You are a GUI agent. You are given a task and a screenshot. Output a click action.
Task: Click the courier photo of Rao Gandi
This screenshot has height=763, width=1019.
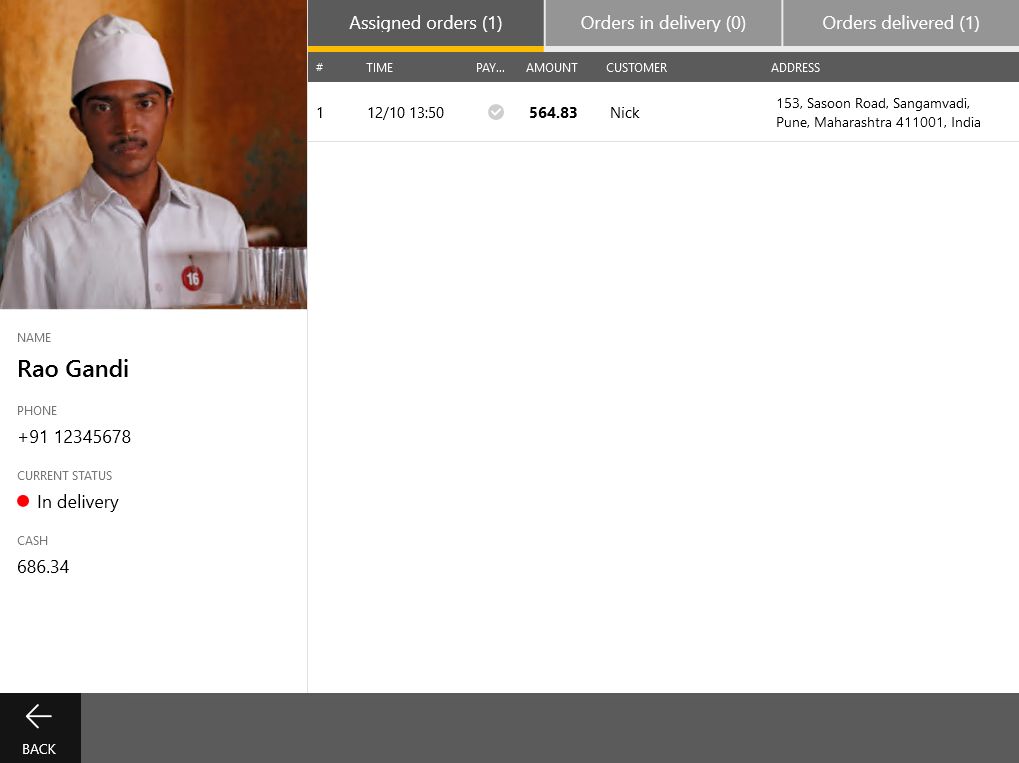pyautogui.click(x=153, y=154)
